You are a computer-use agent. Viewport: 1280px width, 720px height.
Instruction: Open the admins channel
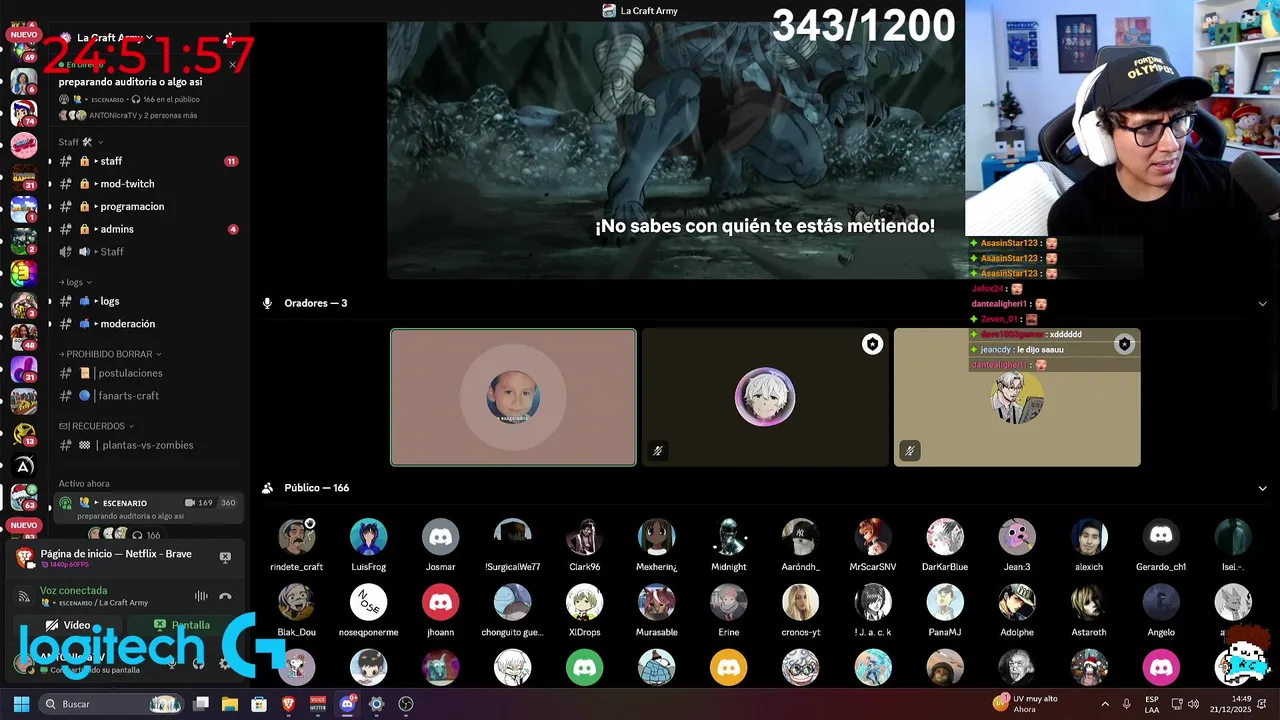point(147,229)
